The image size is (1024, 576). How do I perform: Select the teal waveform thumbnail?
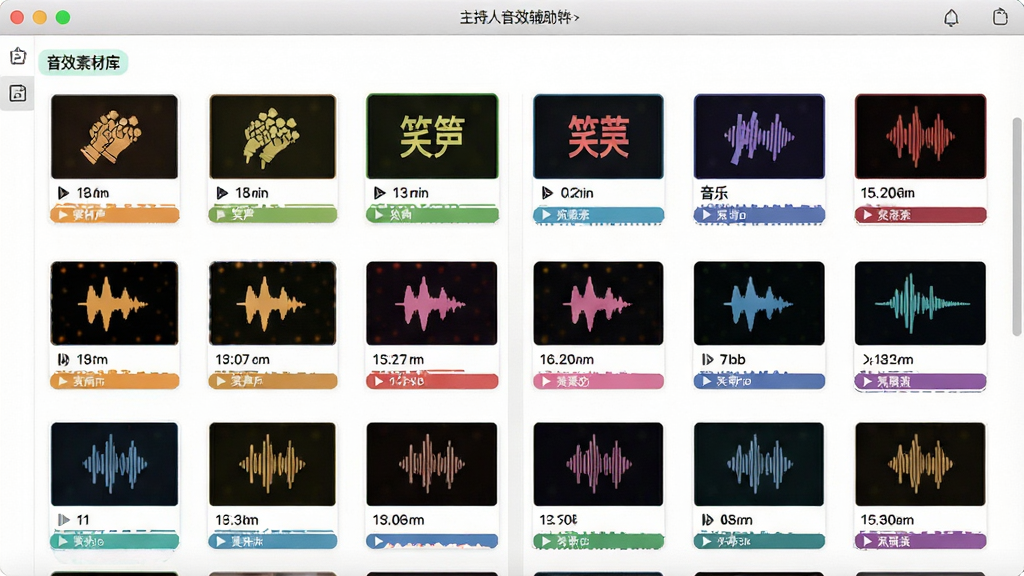[x=920, y=303]
